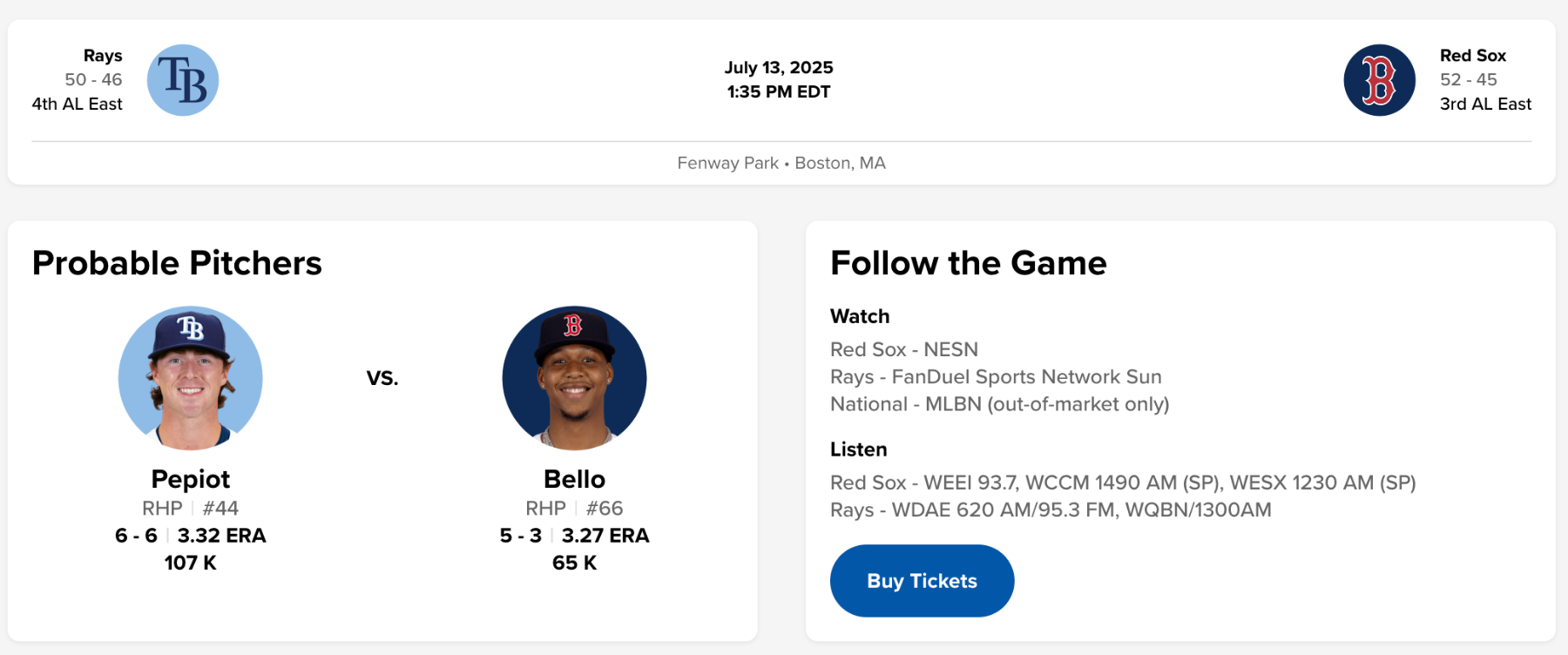Click the Rays FanDuel Sports Network Sun listing
This screenshot has width=1568, height=655.
point(996,377)
